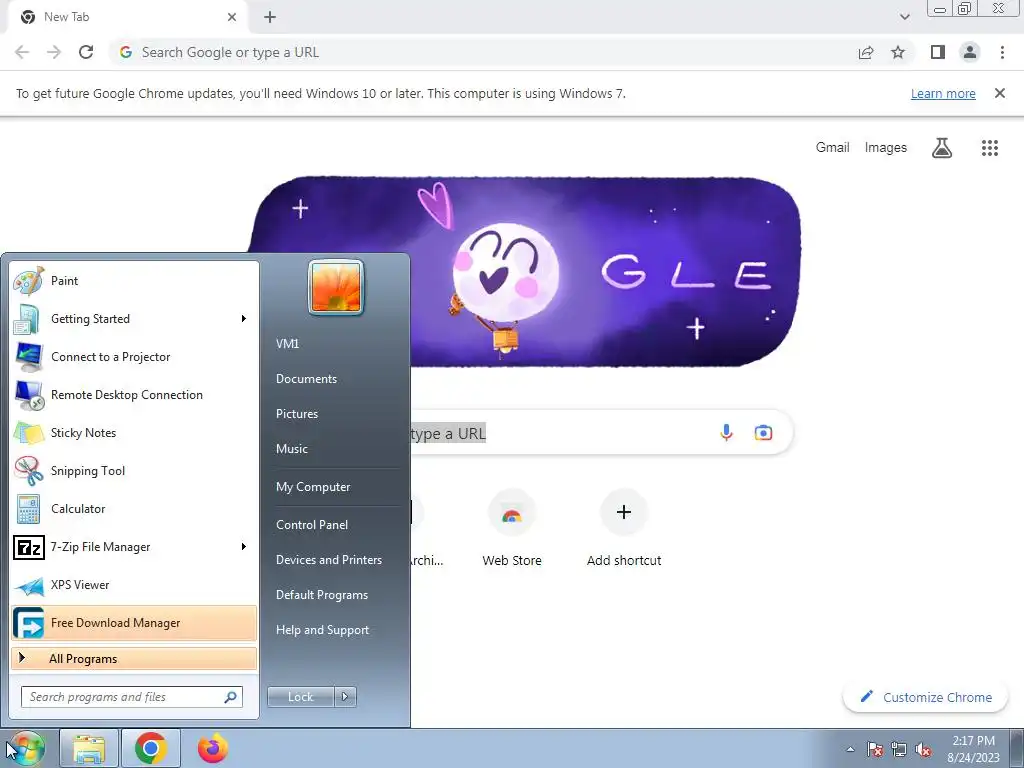Open the Google apps grid
Screen dimensions: 1024x768
[989, 148]
